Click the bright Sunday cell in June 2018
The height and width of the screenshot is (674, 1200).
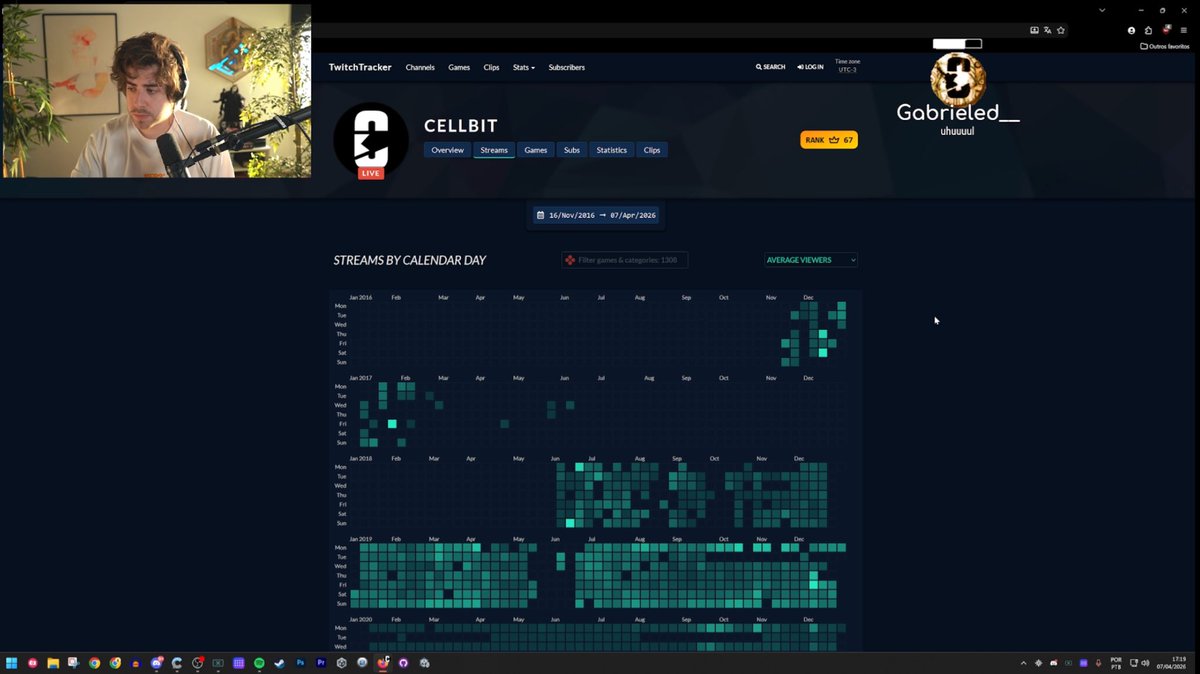570,523
